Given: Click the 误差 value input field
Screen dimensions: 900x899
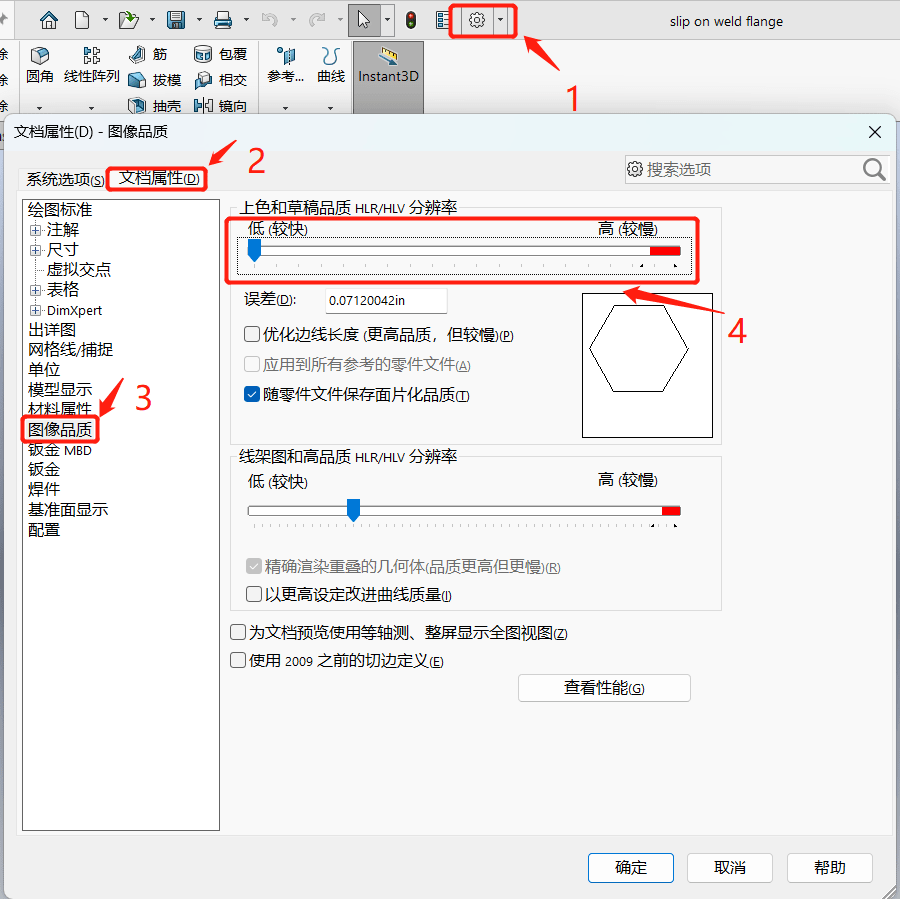Looking at the screenshot, I should coord(386,300).
